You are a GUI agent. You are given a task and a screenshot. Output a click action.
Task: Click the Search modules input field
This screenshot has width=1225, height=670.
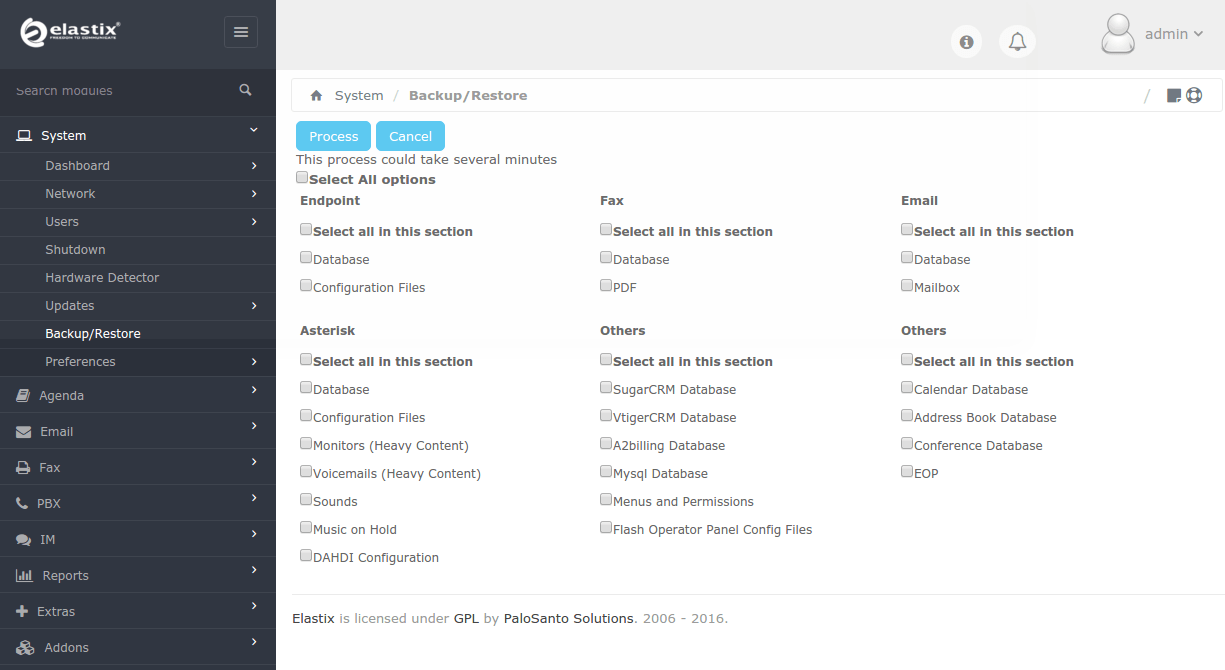coord(120,90)
